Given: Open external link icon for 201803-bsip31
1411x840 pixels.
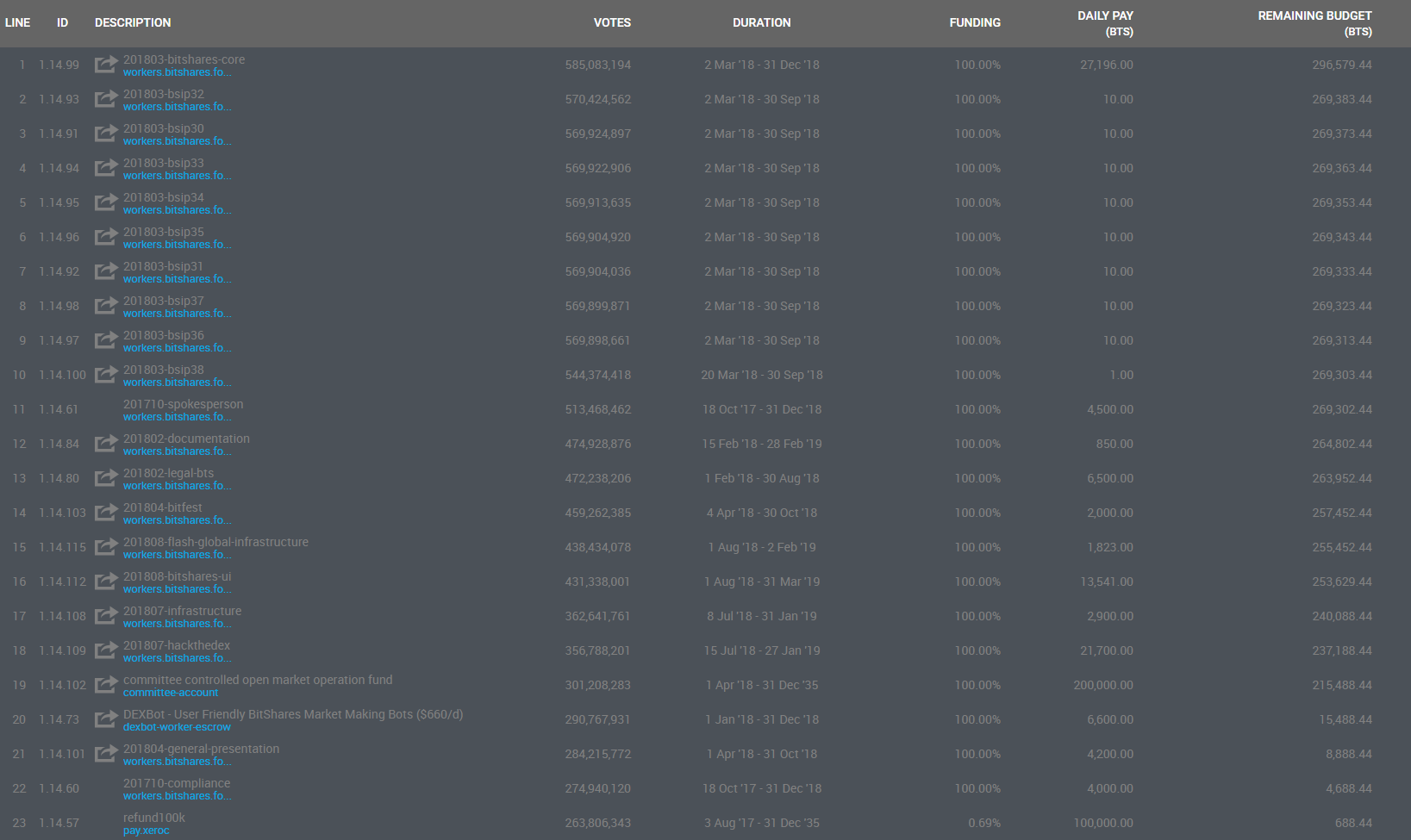Looking at the screenshot, I should click(106, 271).
